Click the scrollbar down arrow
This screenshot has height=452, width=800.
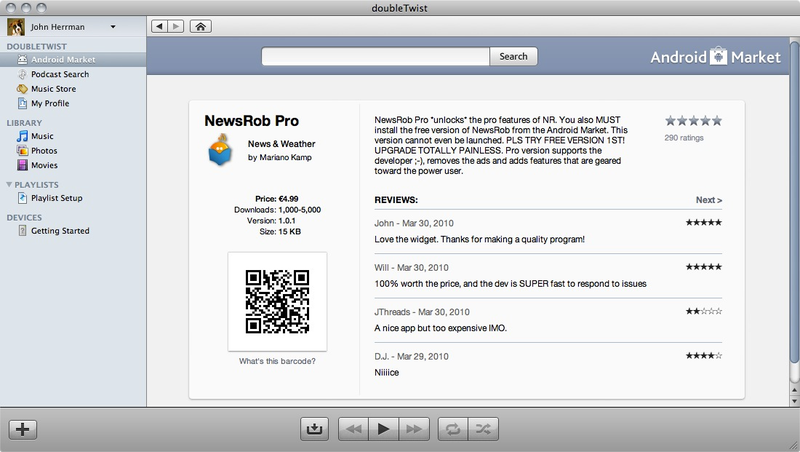[x=794, y=401]
